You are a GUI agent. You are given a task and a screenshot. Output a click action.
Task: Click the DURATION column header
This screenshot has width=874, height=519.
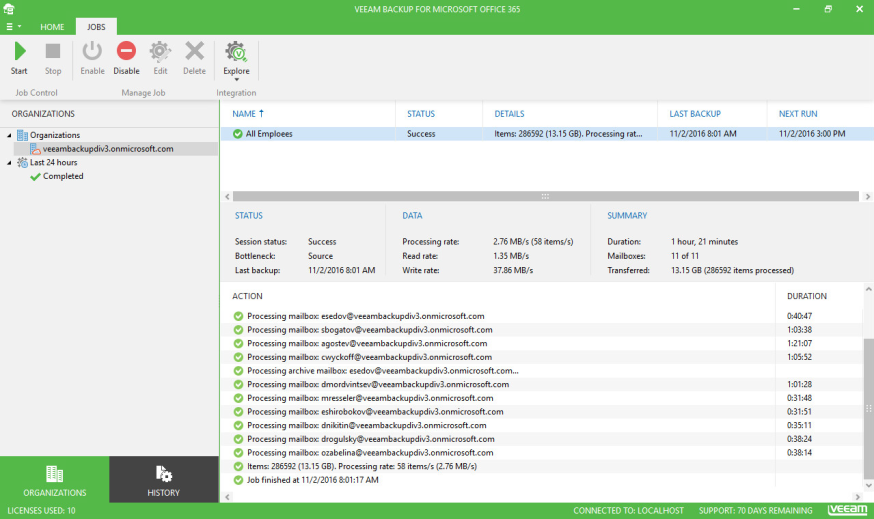click(807, 296)
